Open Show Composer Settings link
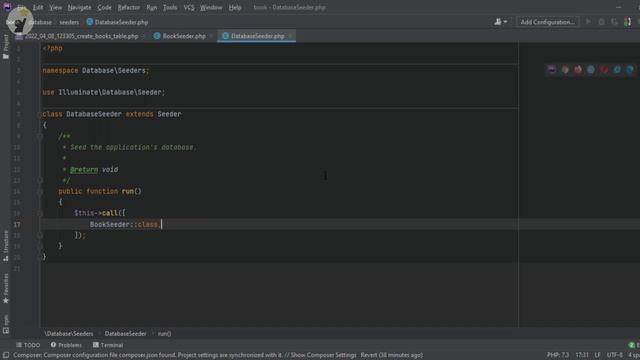The width and height of the screenshot is (640, 360). click(x=323, y=355)
